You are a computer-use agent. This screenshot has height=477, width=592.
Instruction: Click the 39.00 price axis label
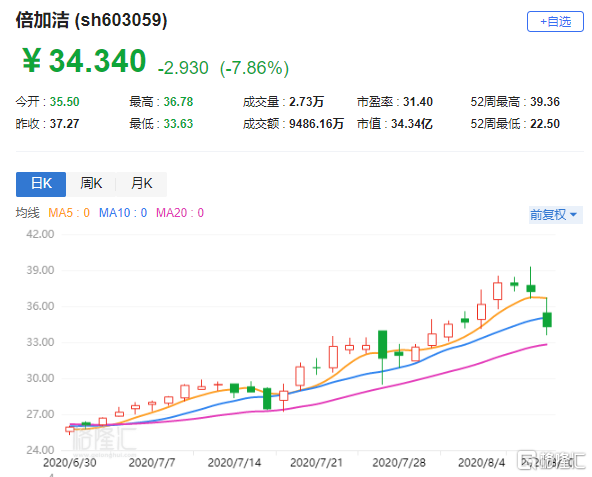pos(40,270)
